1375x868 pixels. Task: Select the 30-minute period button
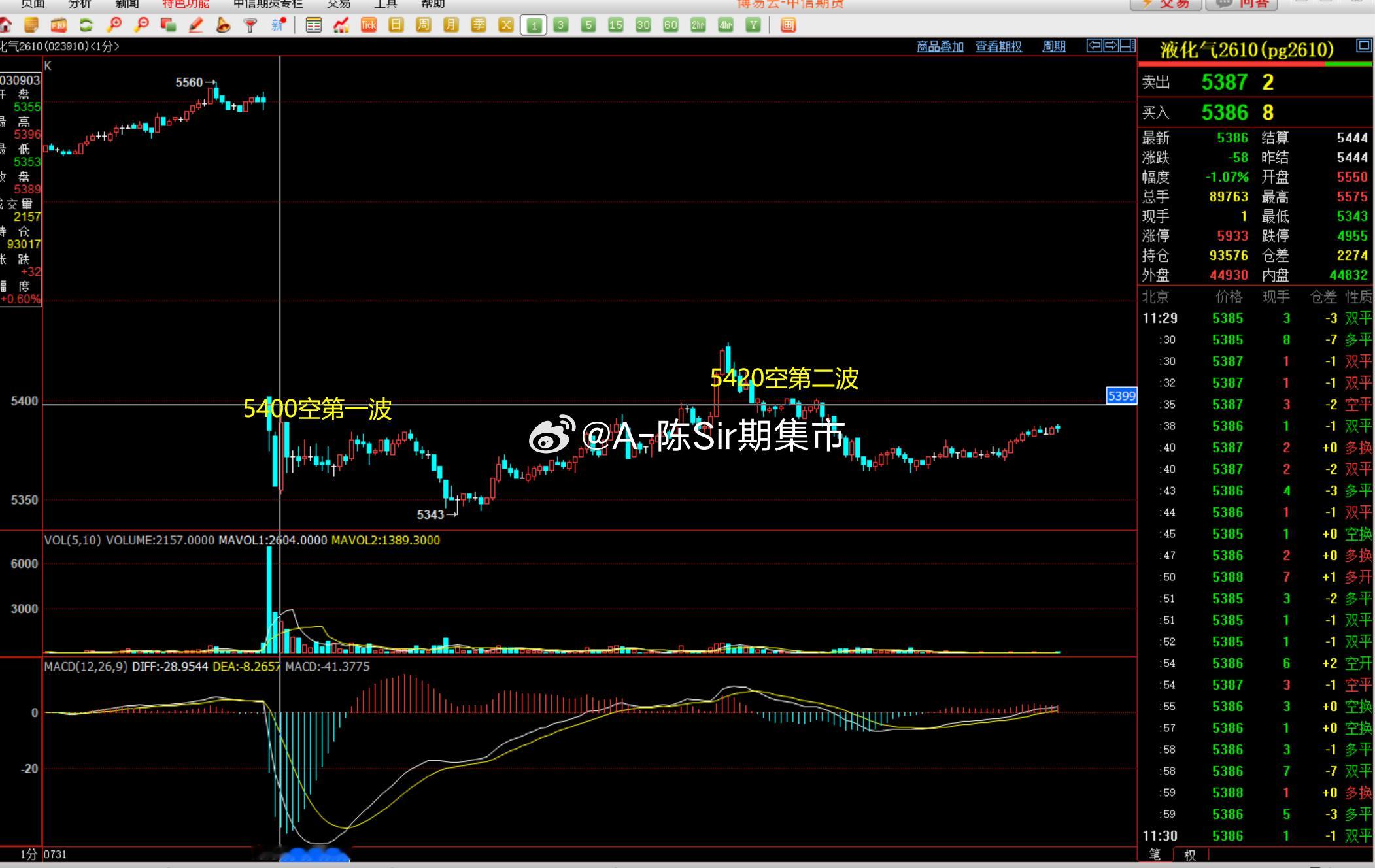[x=643, y=25]
